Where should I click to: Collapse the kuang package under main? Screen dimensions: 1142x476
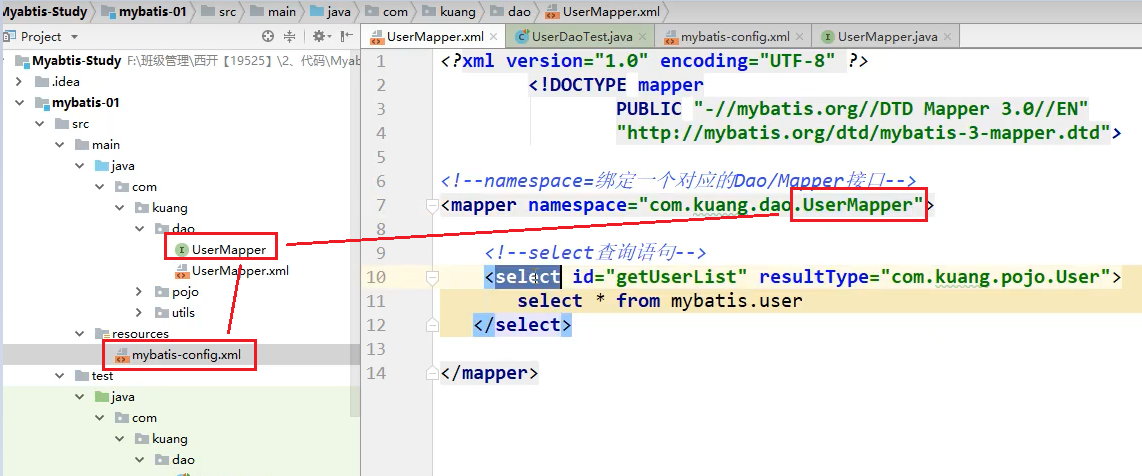click(x=119, y=208)
